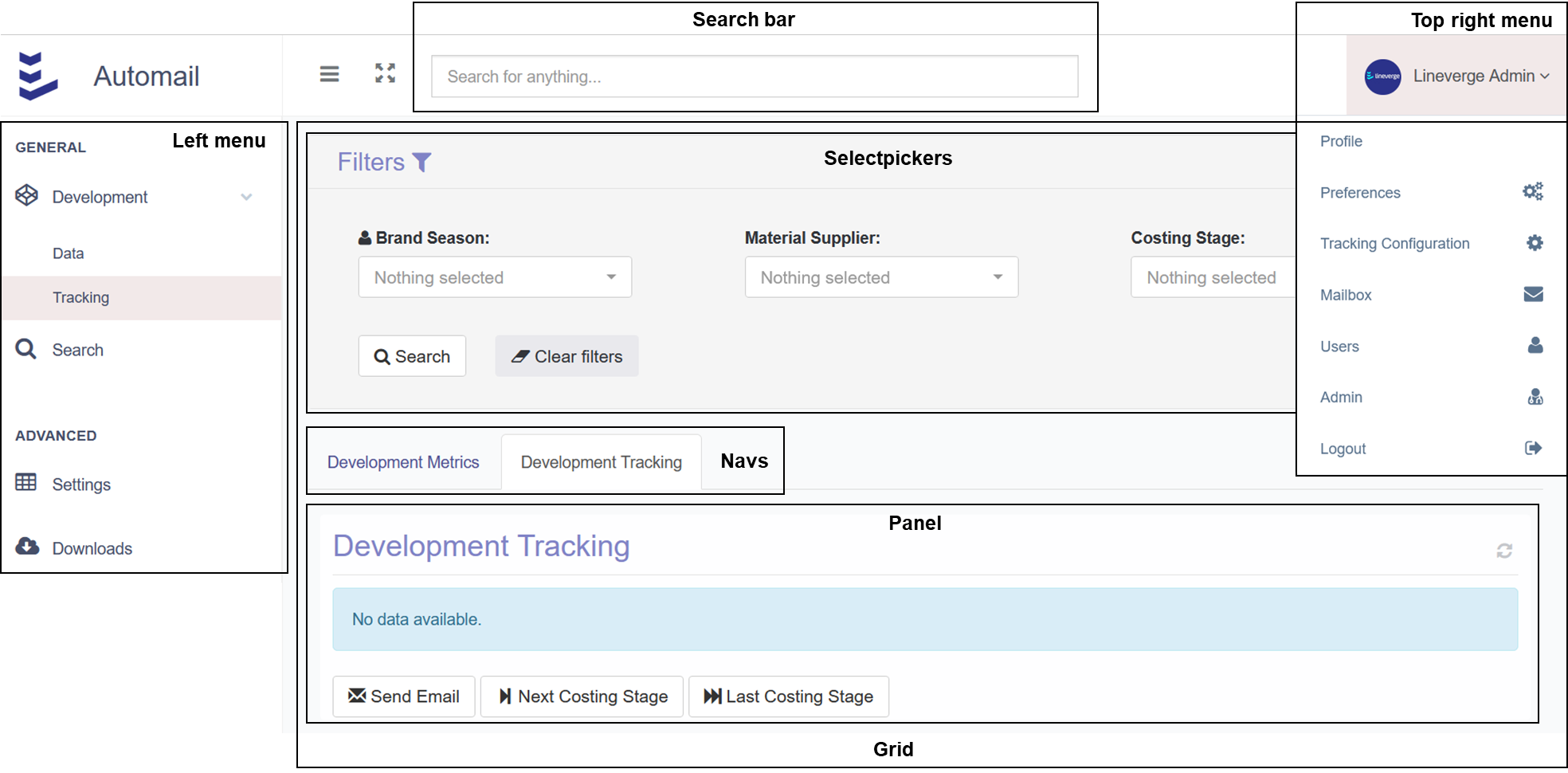This screenshot has height=773, width=1568.
Task: Click the Next Costing Stage button
Action: point(582,696)
